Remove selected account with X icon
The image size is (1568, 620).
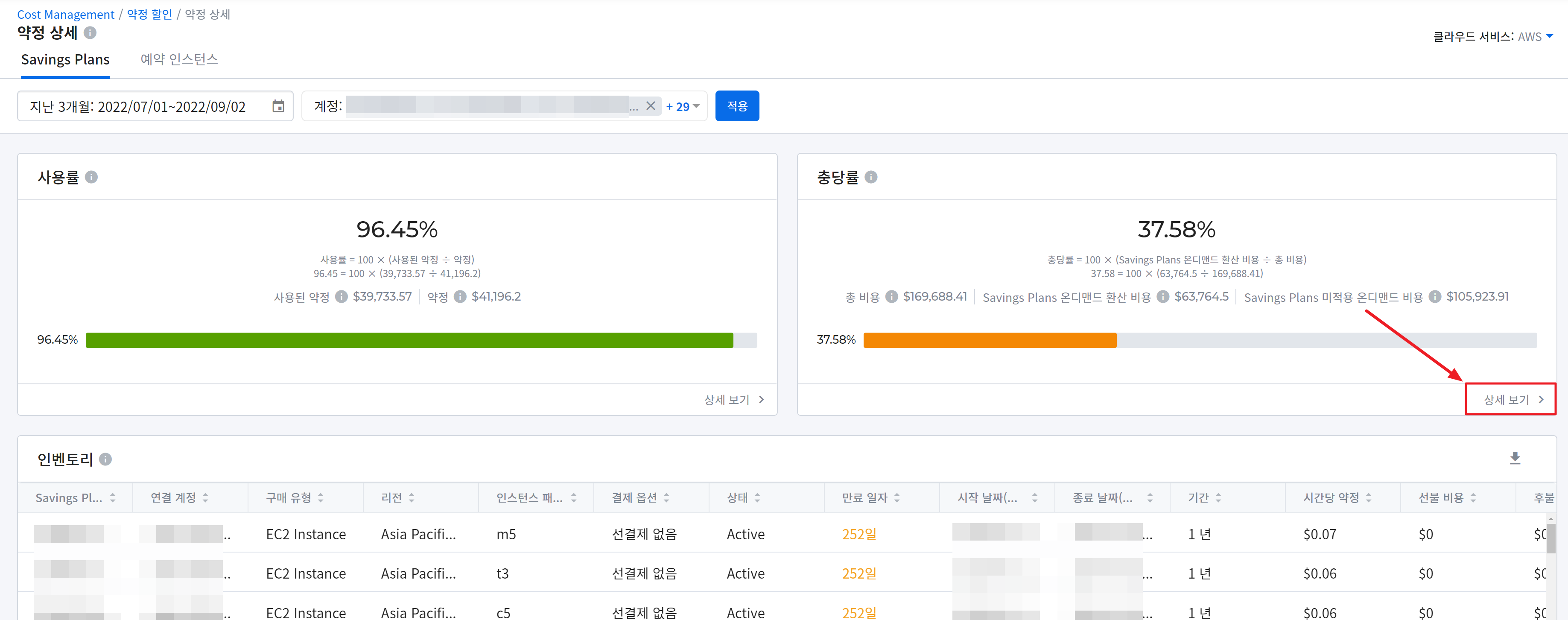650,106
